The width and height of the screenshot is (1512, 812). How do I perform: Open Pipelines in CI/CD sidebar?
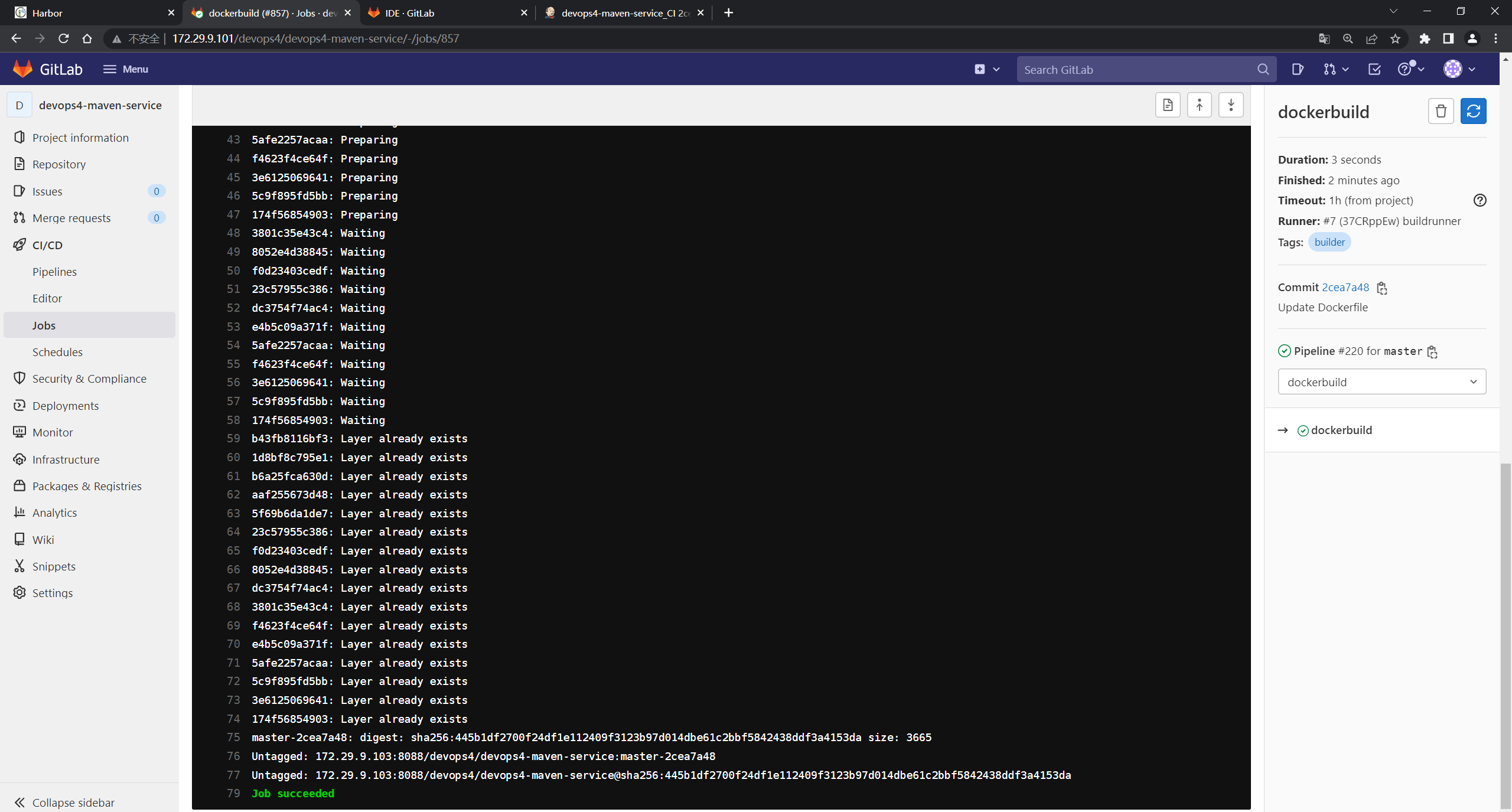[54, 272]
